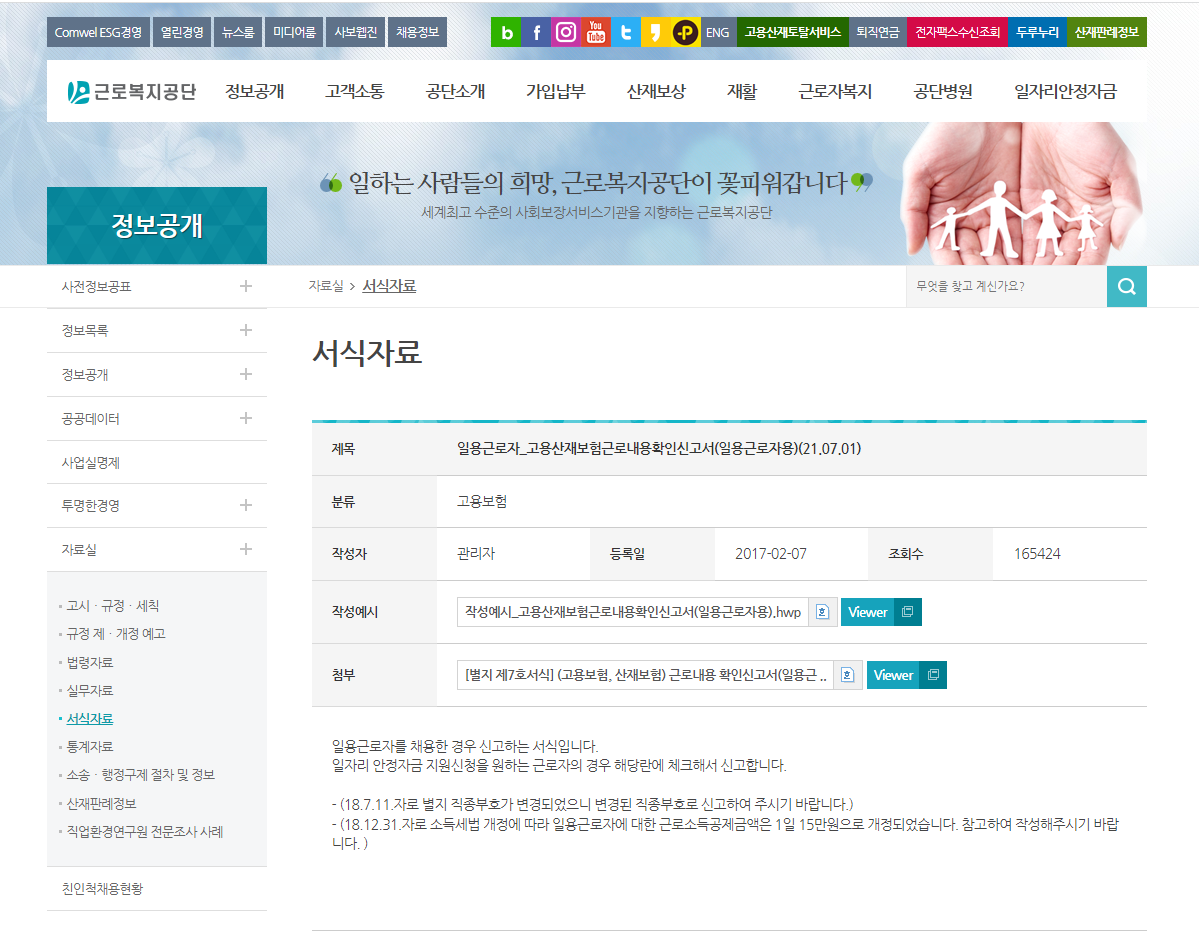Select 서식자료 sidebar item

click(x=89, y=719)
